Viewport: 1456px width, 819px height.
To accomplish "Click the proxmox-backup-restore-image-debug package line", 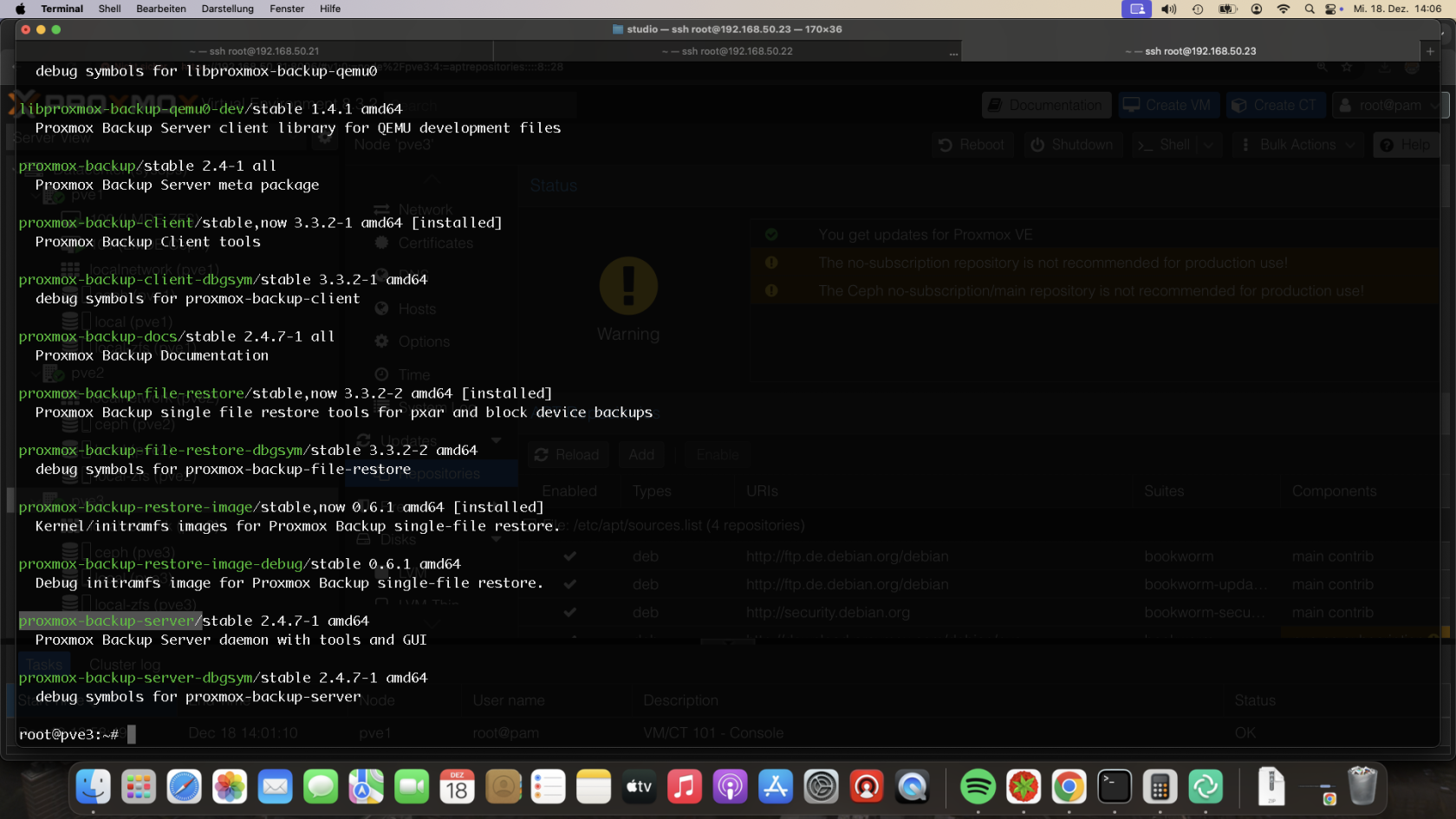I will coord(240,564).
